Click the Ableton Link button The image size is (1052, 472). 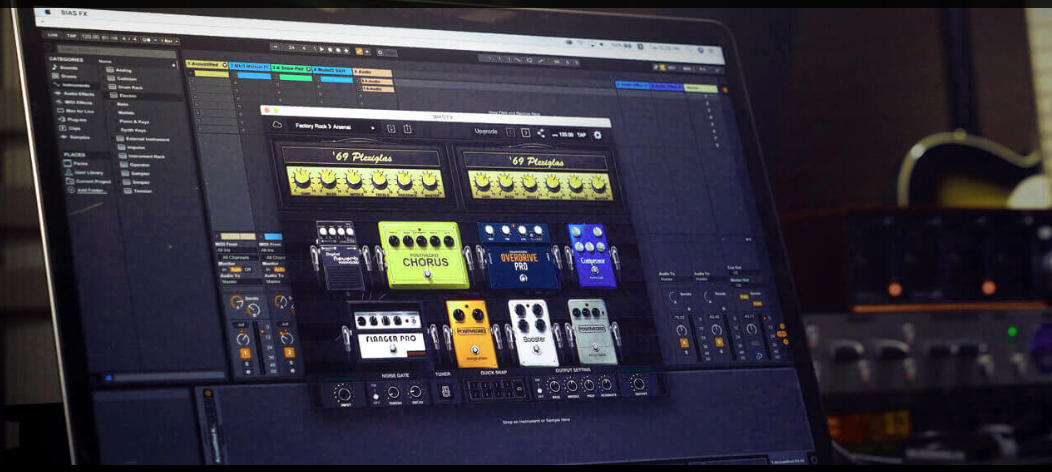tap(52, 35)
